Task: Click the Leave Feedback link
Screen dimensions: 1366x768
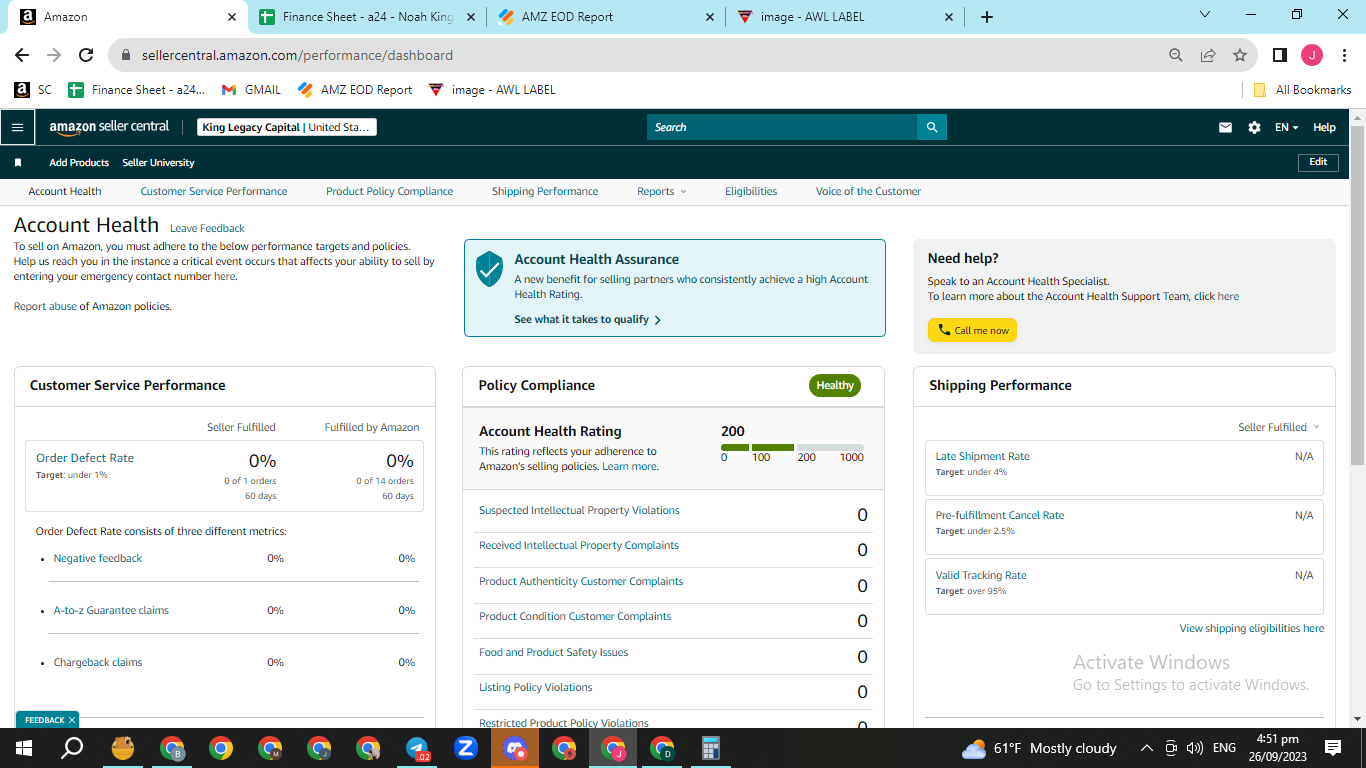Action: tap(207, 228)
